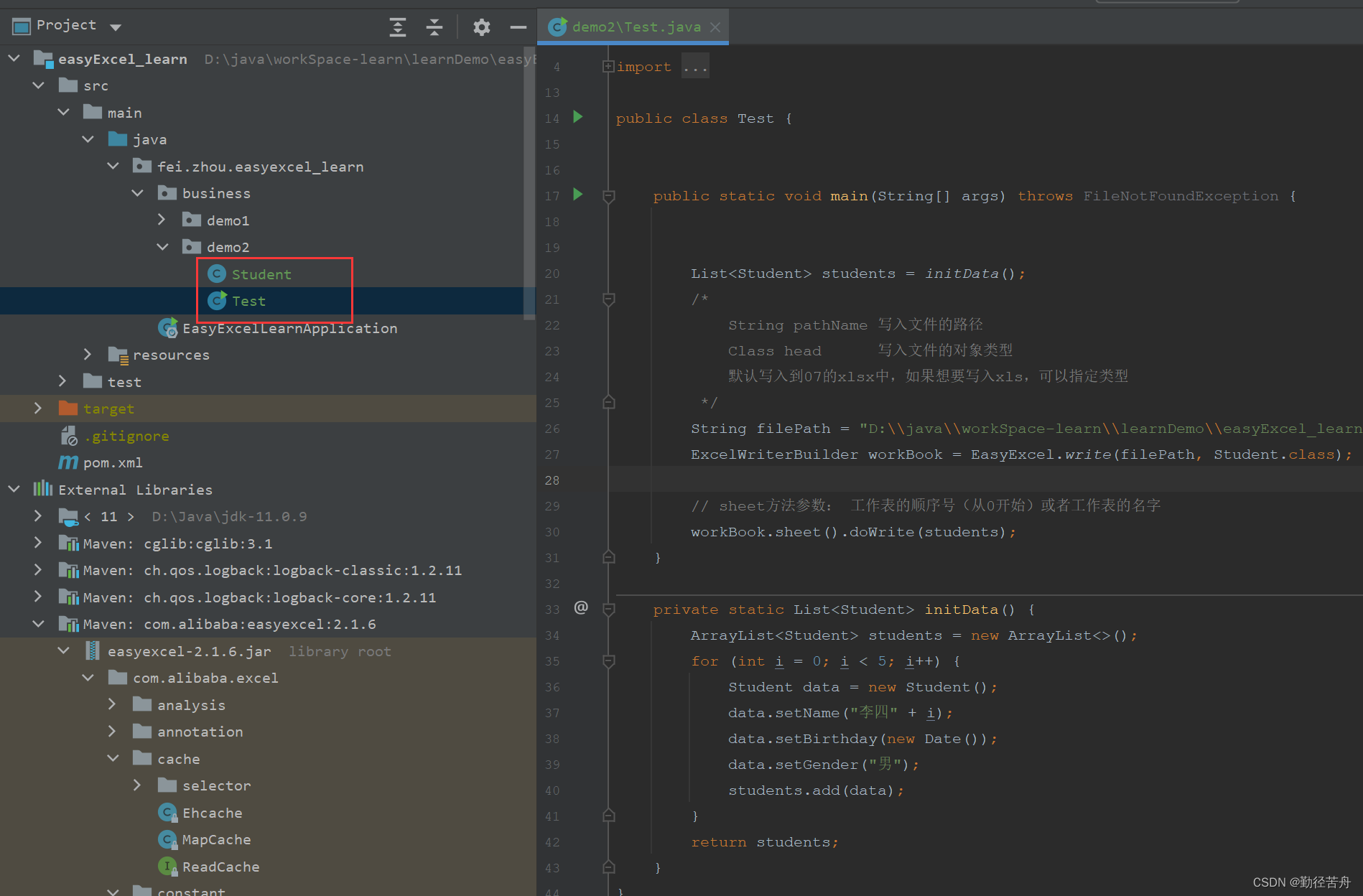Select the .gitignore file icon
The height and width of the screenshot is (896, 1363).
click(69, 436)
